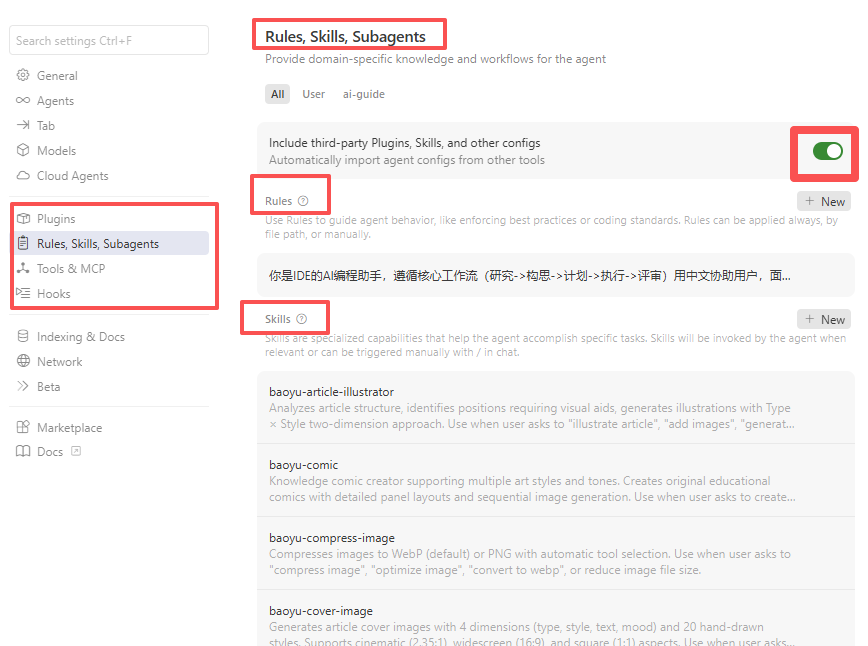Image resolution: width=868 pixels, height=646 pixels.
Task: Open Cloud Agents via cloud icon
Action: point(23,176)
